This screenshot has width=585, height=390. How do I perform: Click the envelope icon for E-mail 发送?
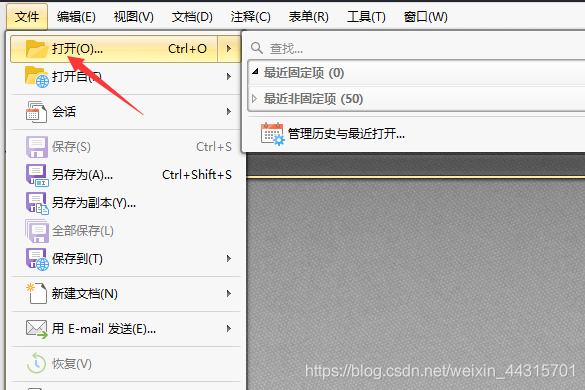pyautogui.click(x=37, y=329)
